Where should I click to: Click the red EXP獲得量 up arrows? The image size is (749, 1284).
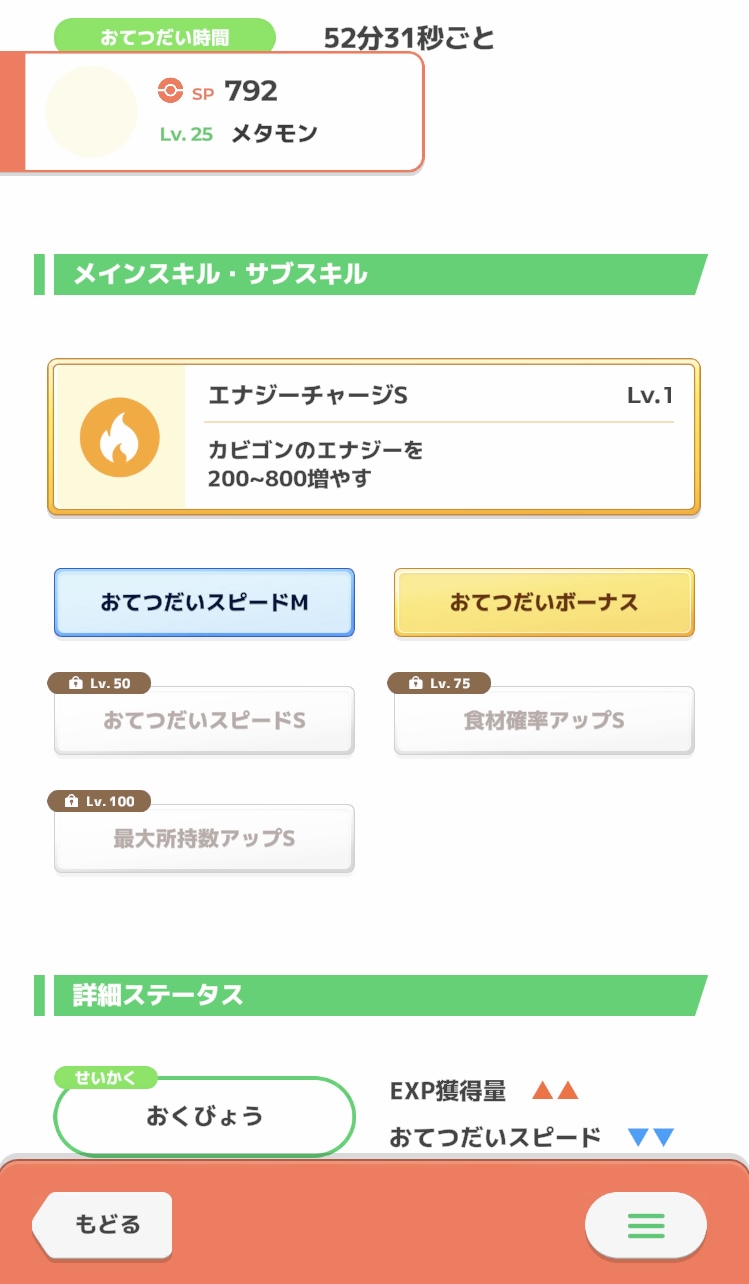(x=555, y=1091)
